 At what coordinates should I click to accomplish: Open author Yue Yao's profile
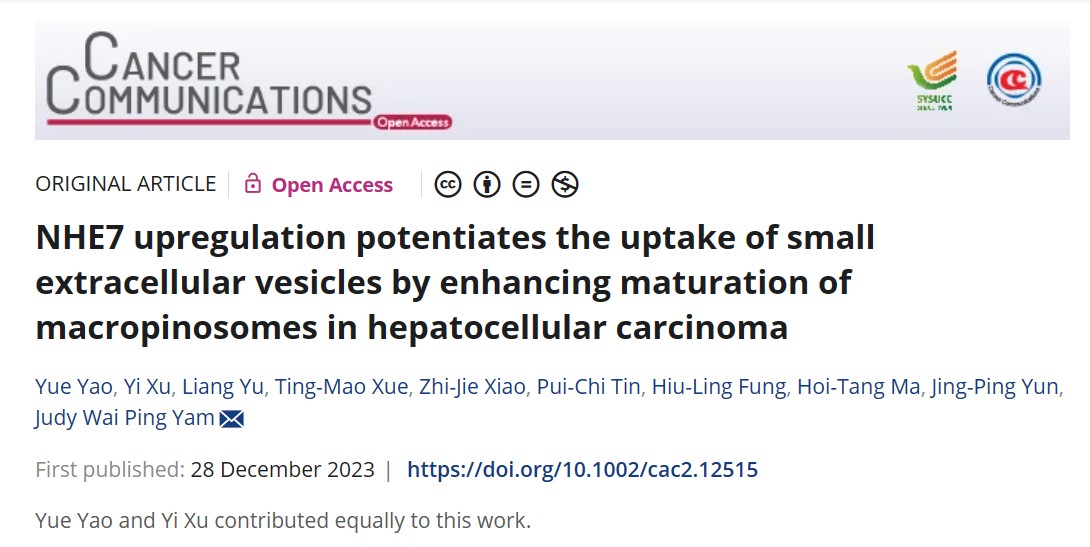[x=72, y=387]
